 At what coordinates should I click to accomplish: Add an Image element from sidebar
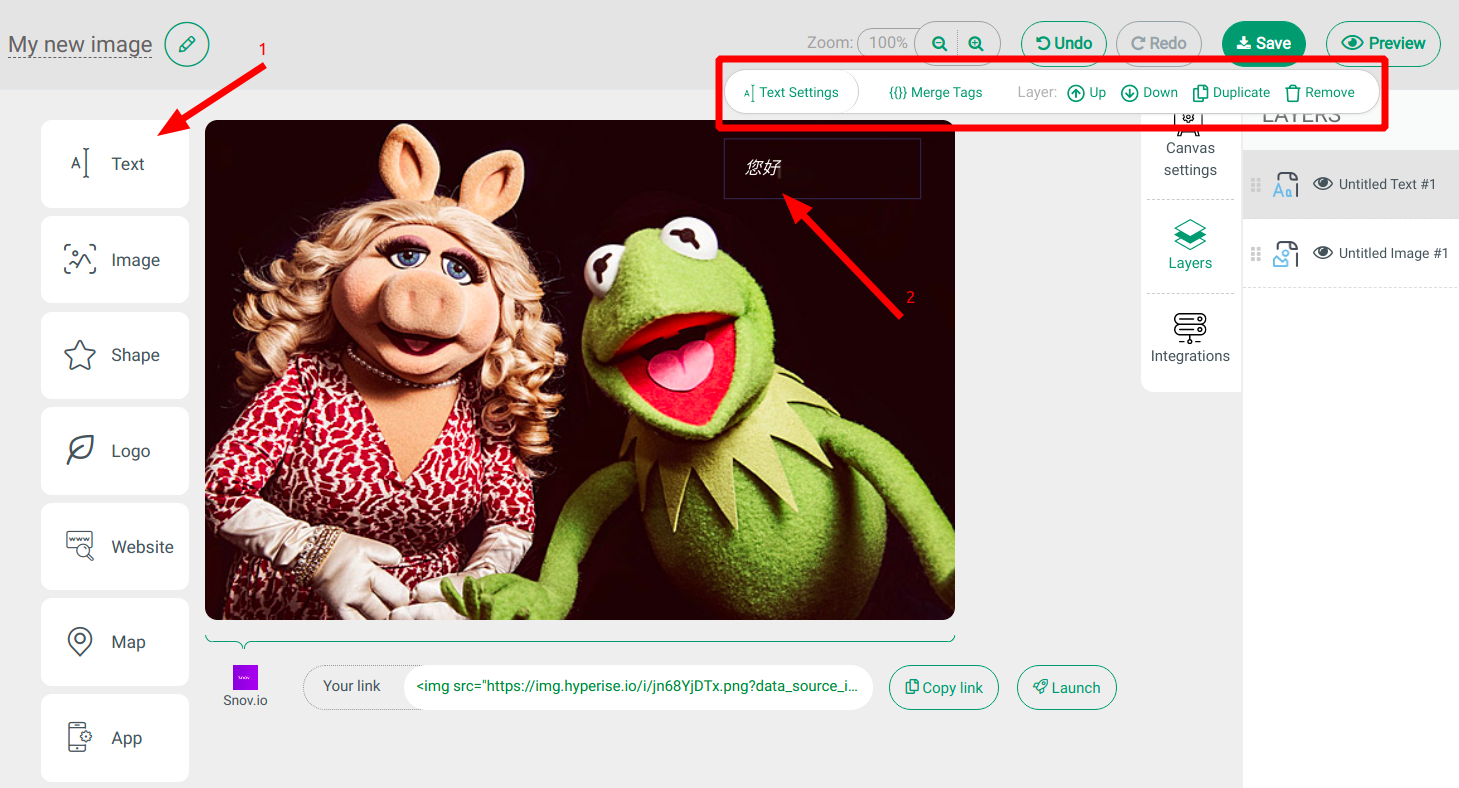point(115,260)
